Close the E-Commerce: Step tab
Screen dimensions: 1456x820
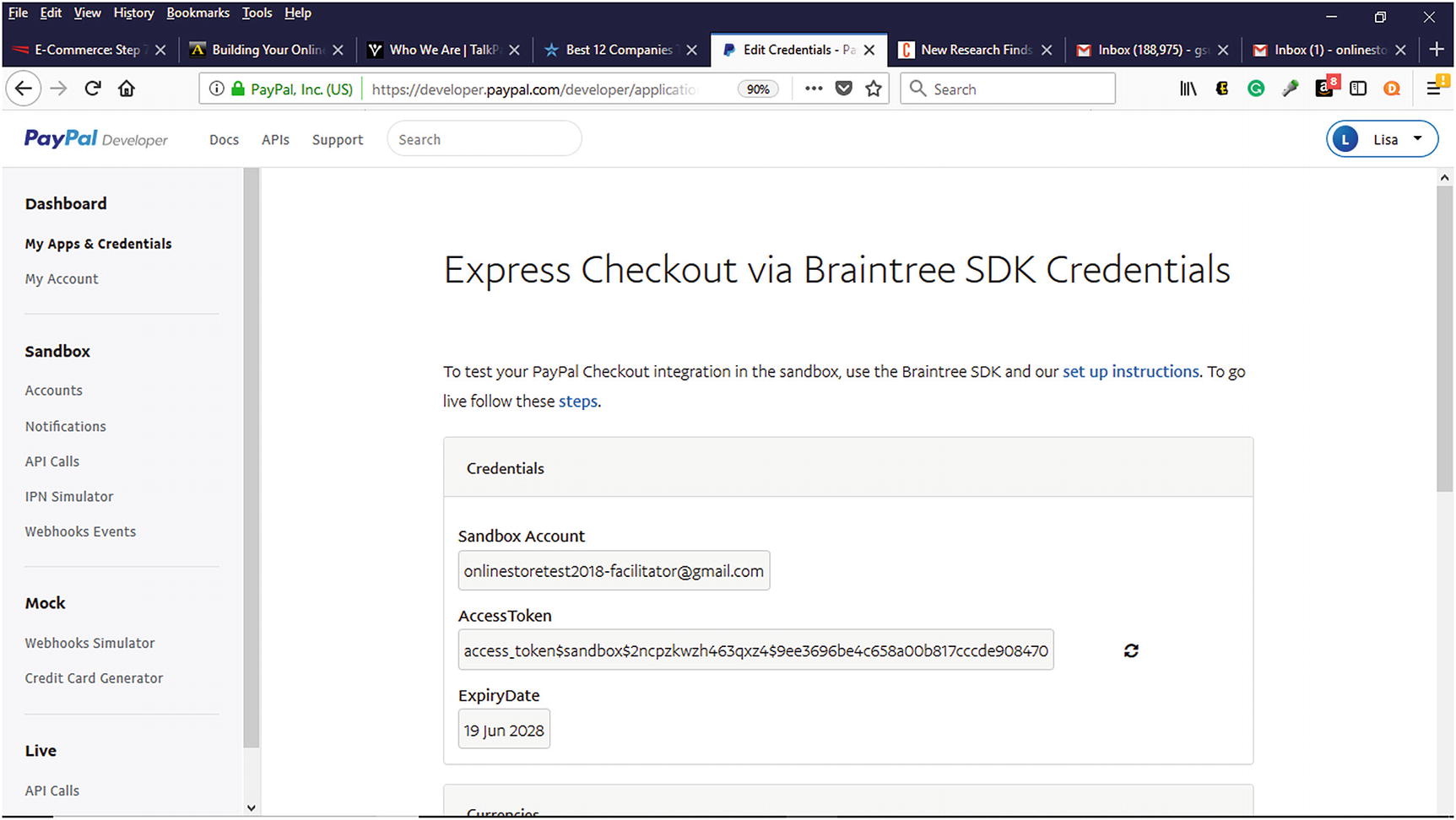point(160,50)
